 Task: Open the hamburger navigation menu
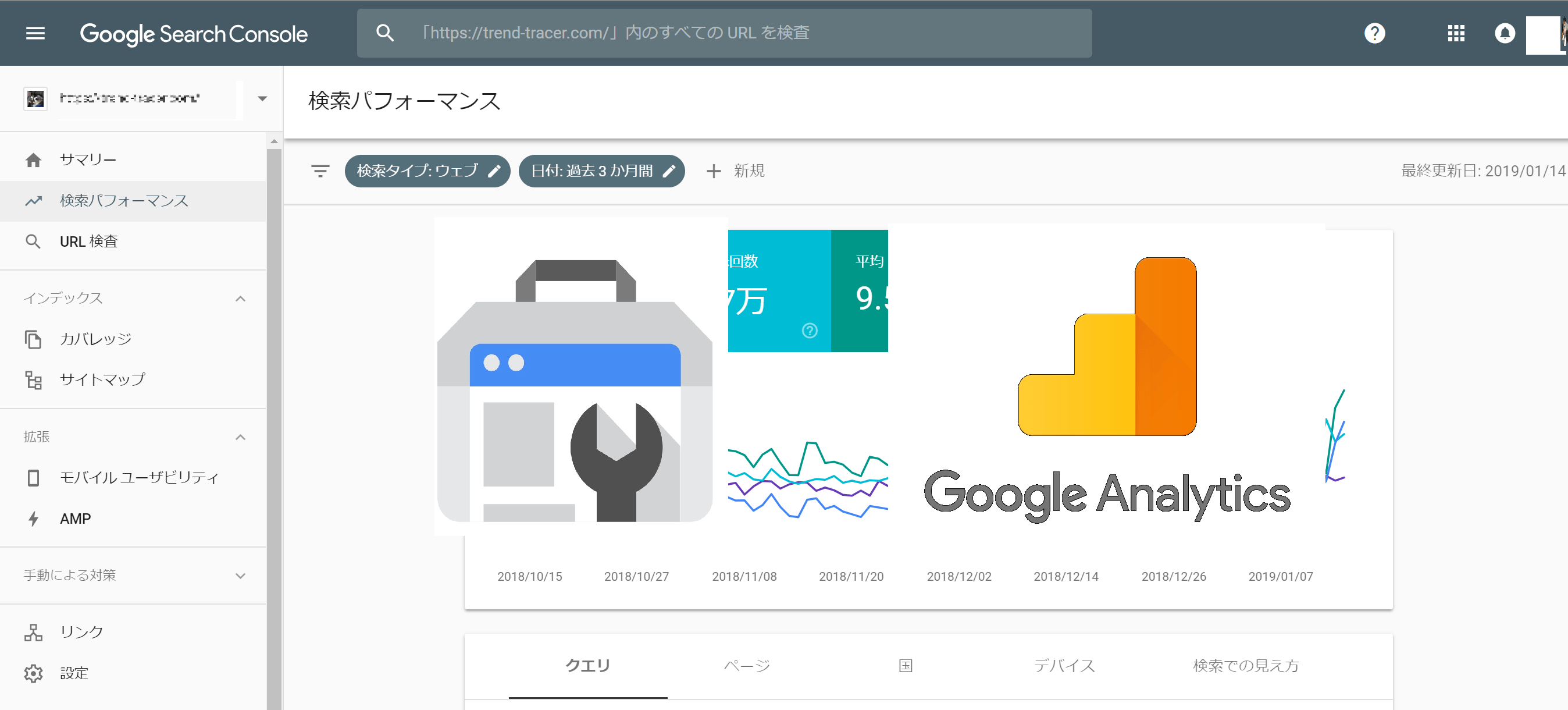[35, 33]
